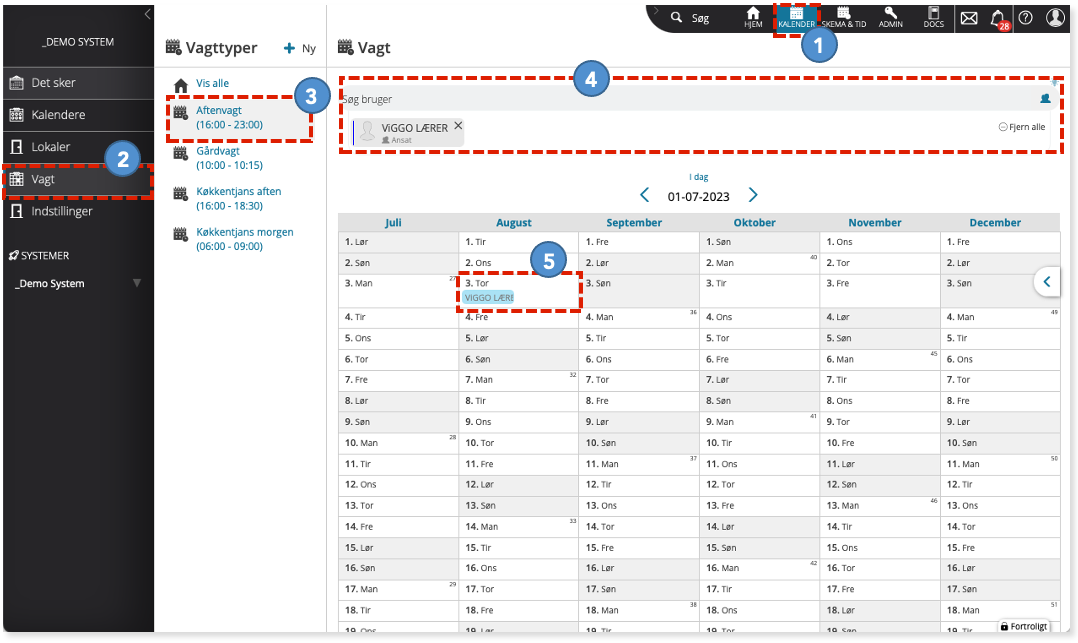
Task: Open the DOCS icon
Action: click(x=934, y=17)
